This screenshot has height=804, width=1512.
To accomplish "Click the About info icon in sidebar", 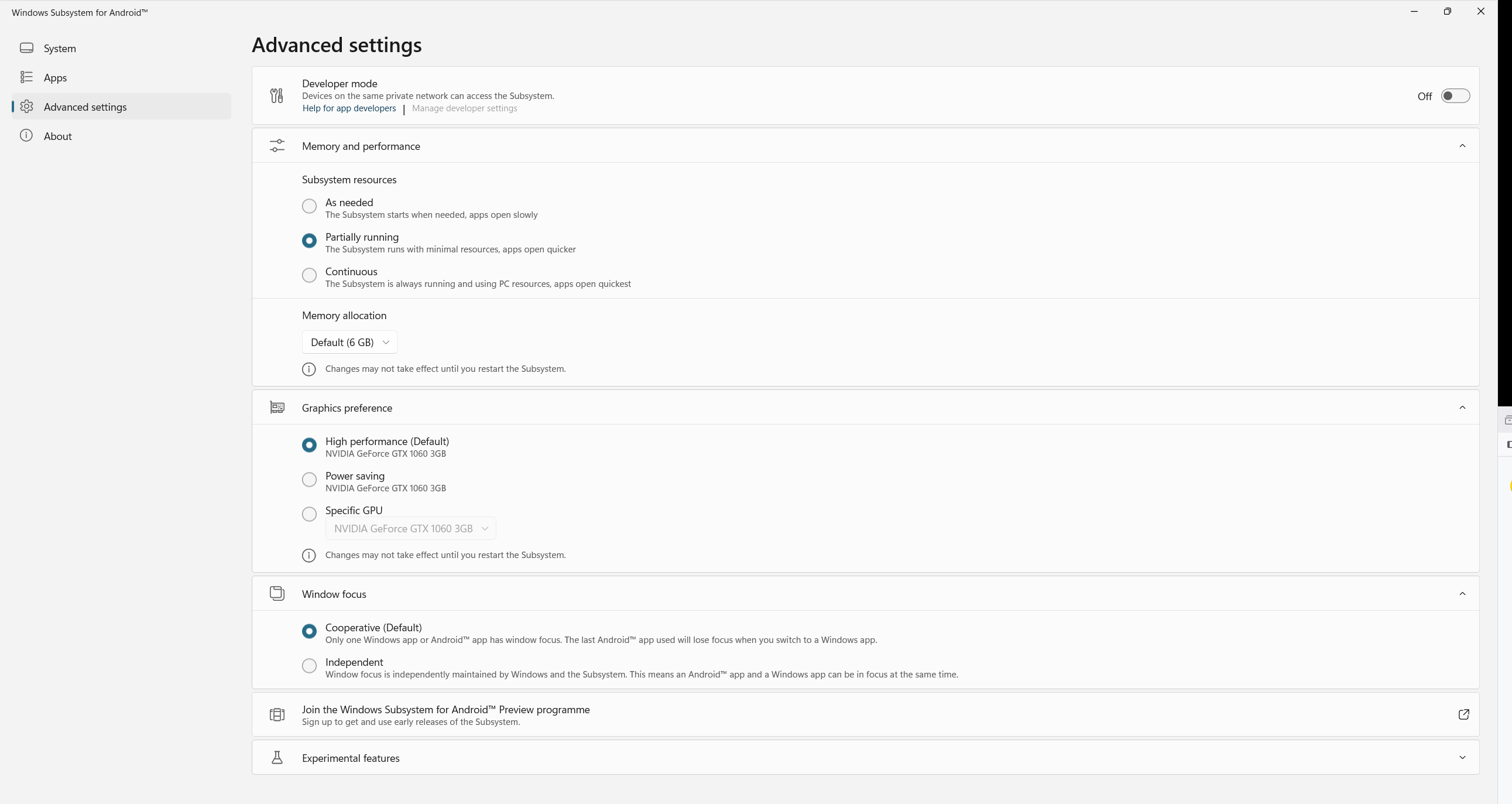I will (26, 136).
